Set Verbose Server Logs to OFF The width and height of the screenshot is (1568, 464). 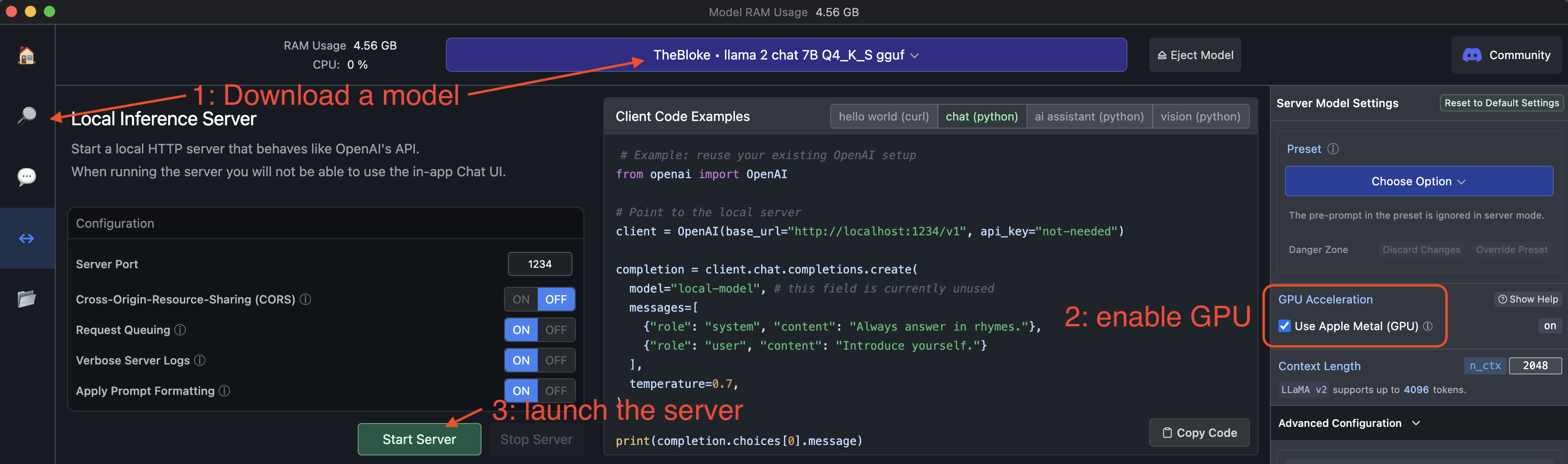click(x=556, y=360)
